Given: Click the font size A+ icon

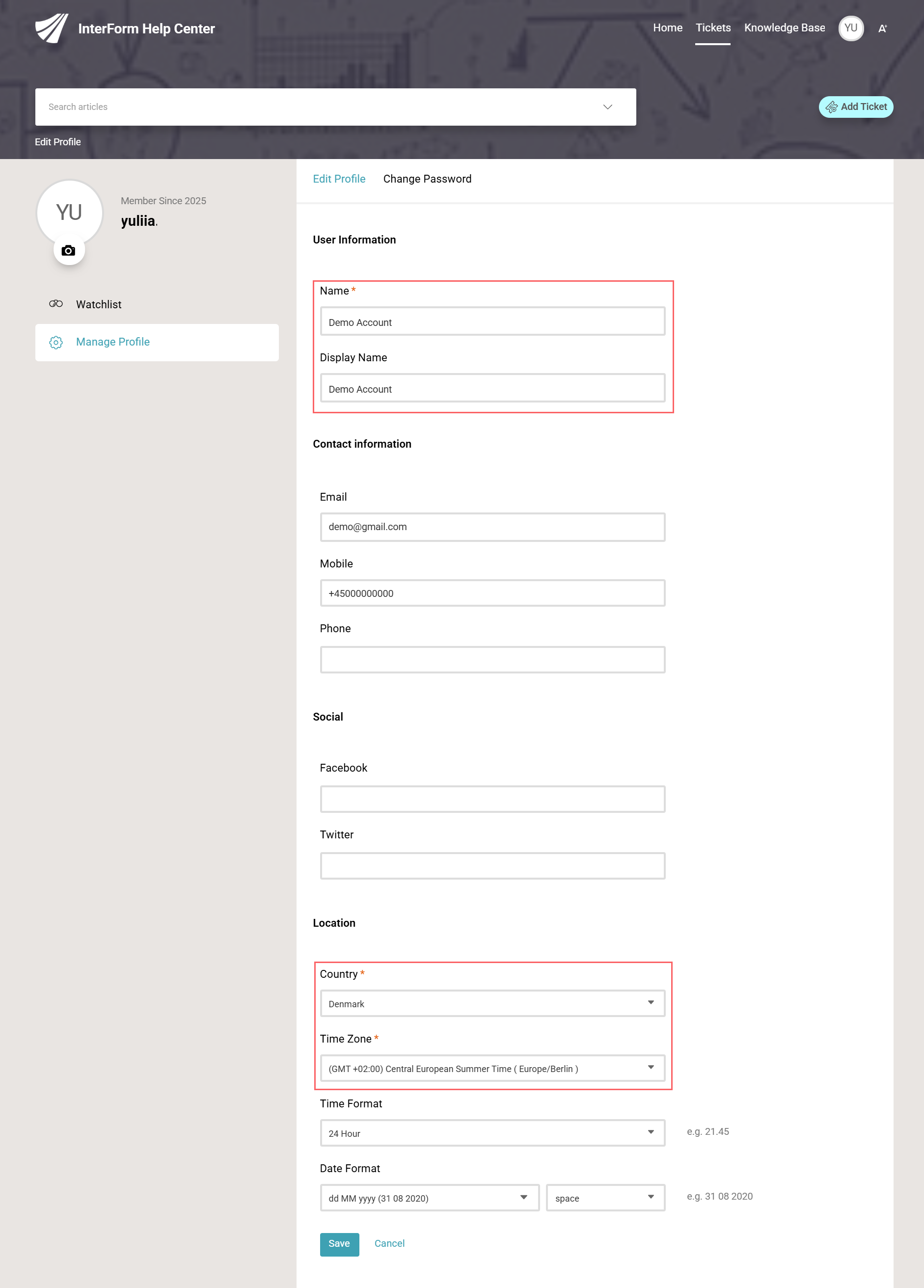Looking at the screenshot, I should pos(882,28).
